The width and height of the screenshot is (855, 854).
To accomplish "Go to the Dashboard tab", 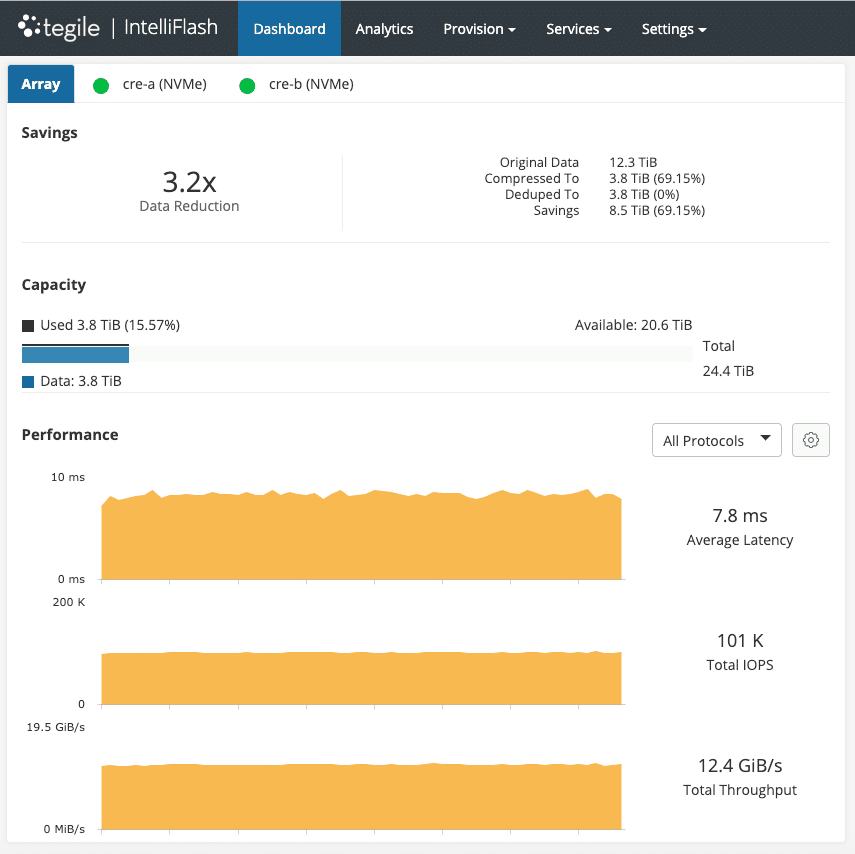I will (289, 29).
